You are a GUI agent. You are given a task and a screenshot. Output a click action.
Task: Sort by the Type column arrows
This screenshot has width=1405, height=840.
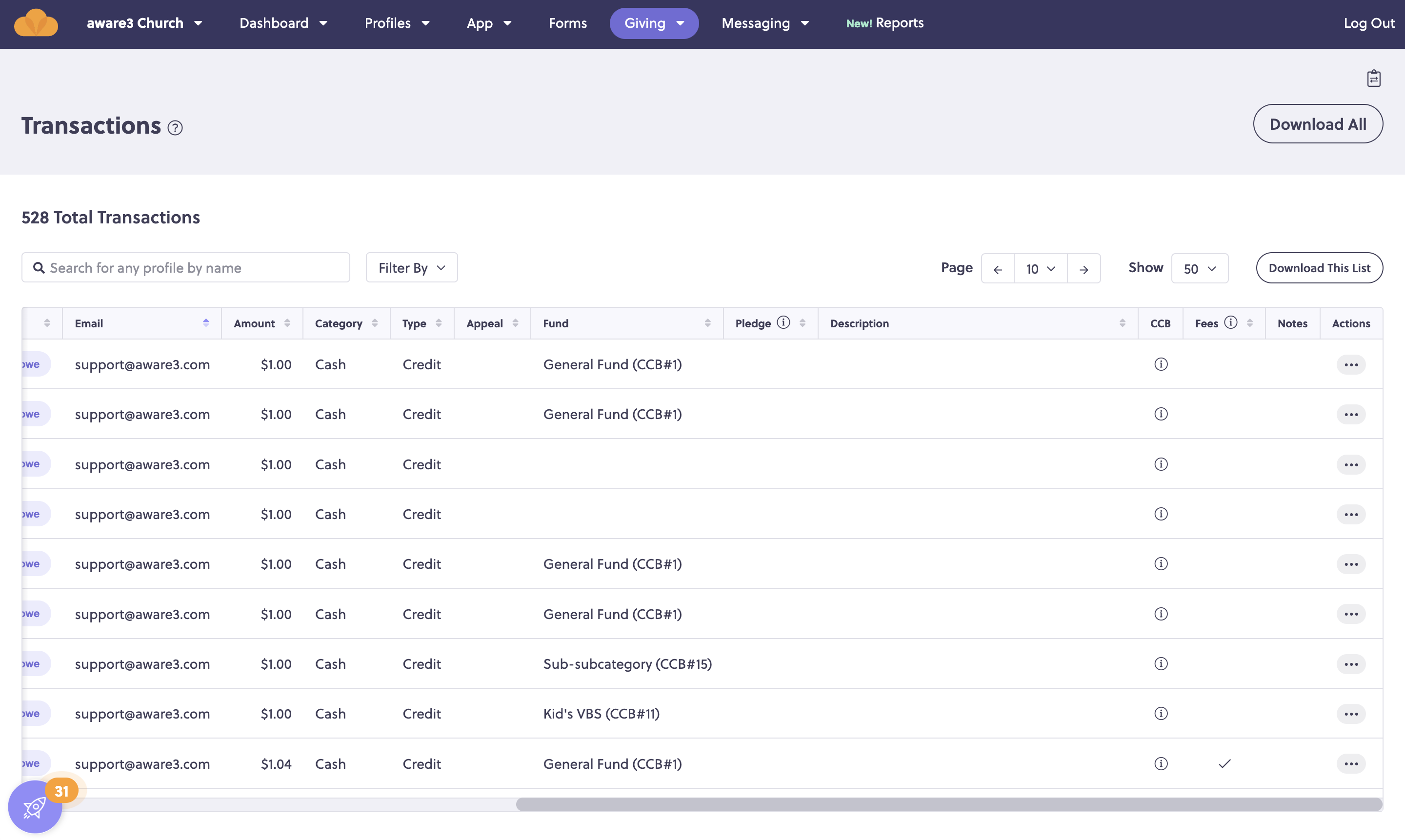[x=439, y=323]
